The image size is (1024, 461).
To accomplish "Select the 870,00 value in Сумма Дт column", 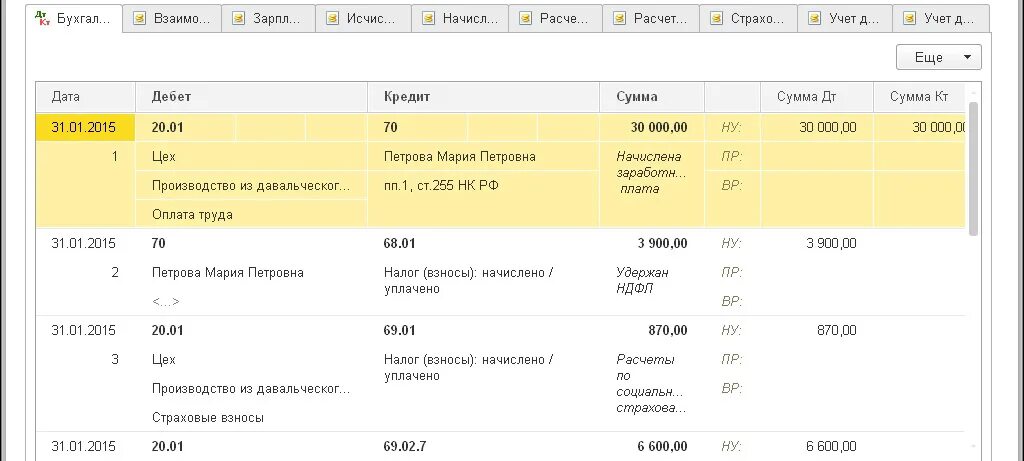I will pos(837,330).
